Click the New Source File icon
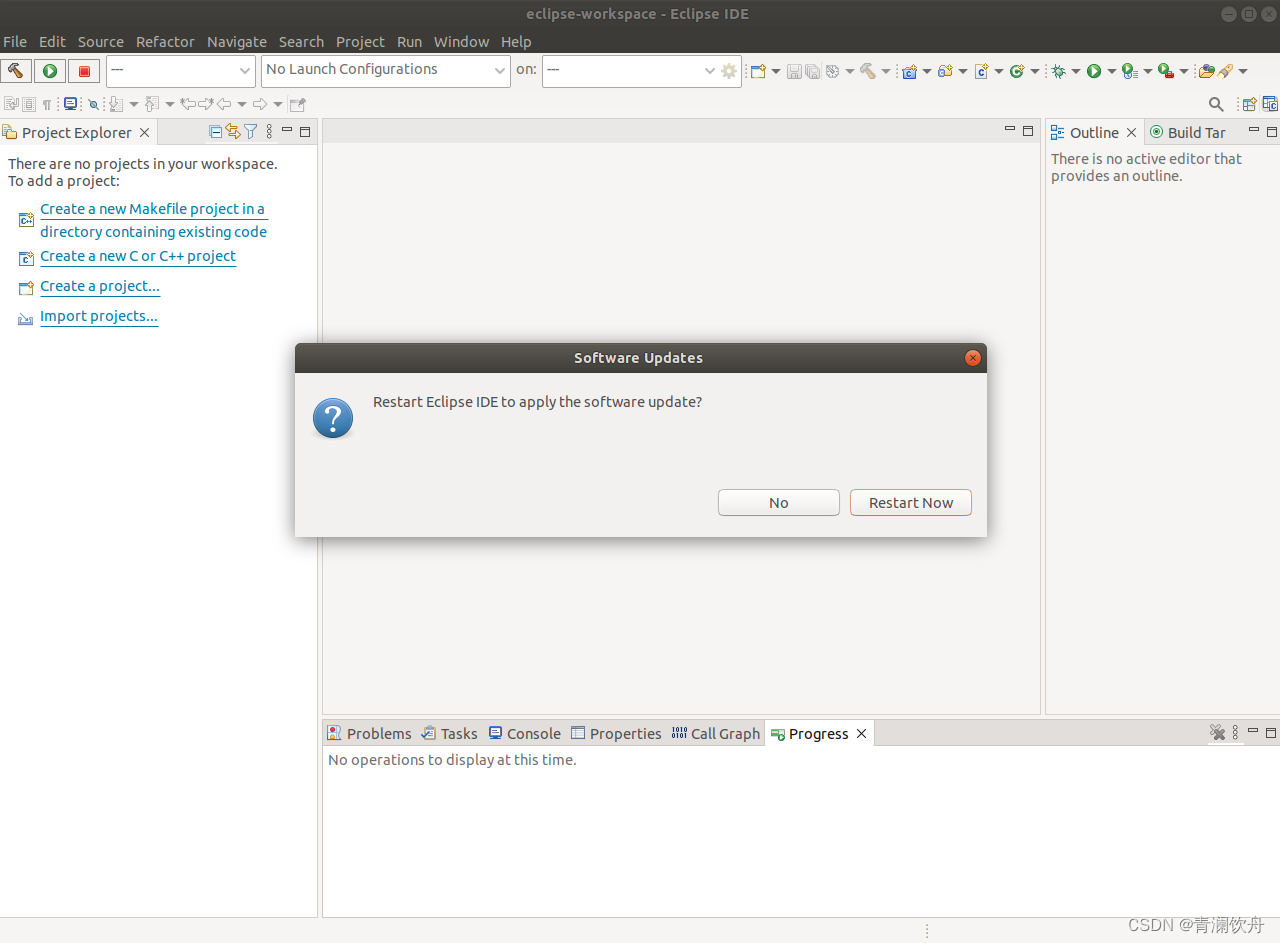The height and width of the screenshot is (943, 1280). tap(981, 71)
